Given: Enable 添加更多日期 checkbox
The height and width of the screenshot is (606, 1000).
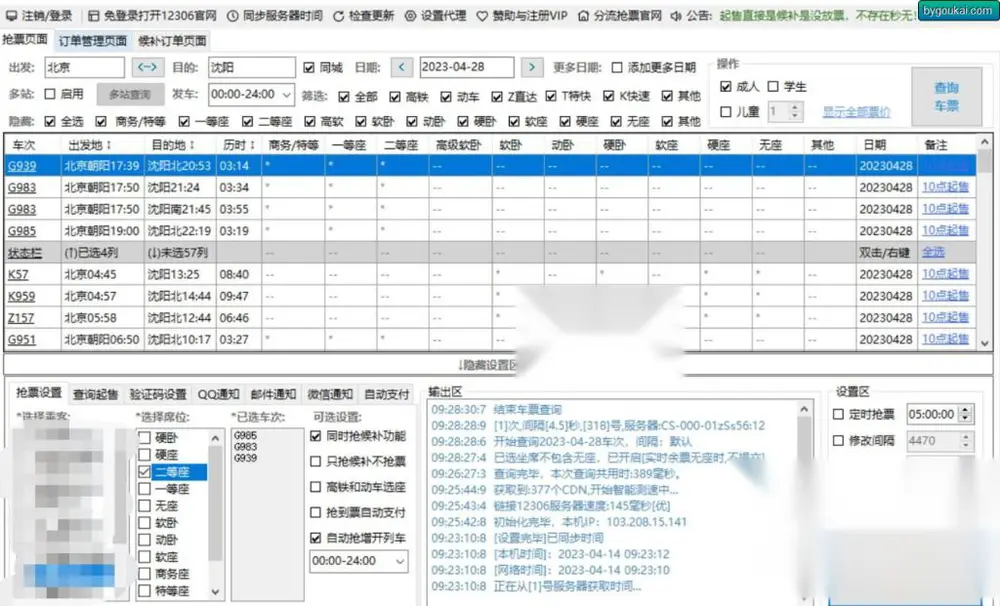Looking at the screenshot, I should tap(617, 68).
